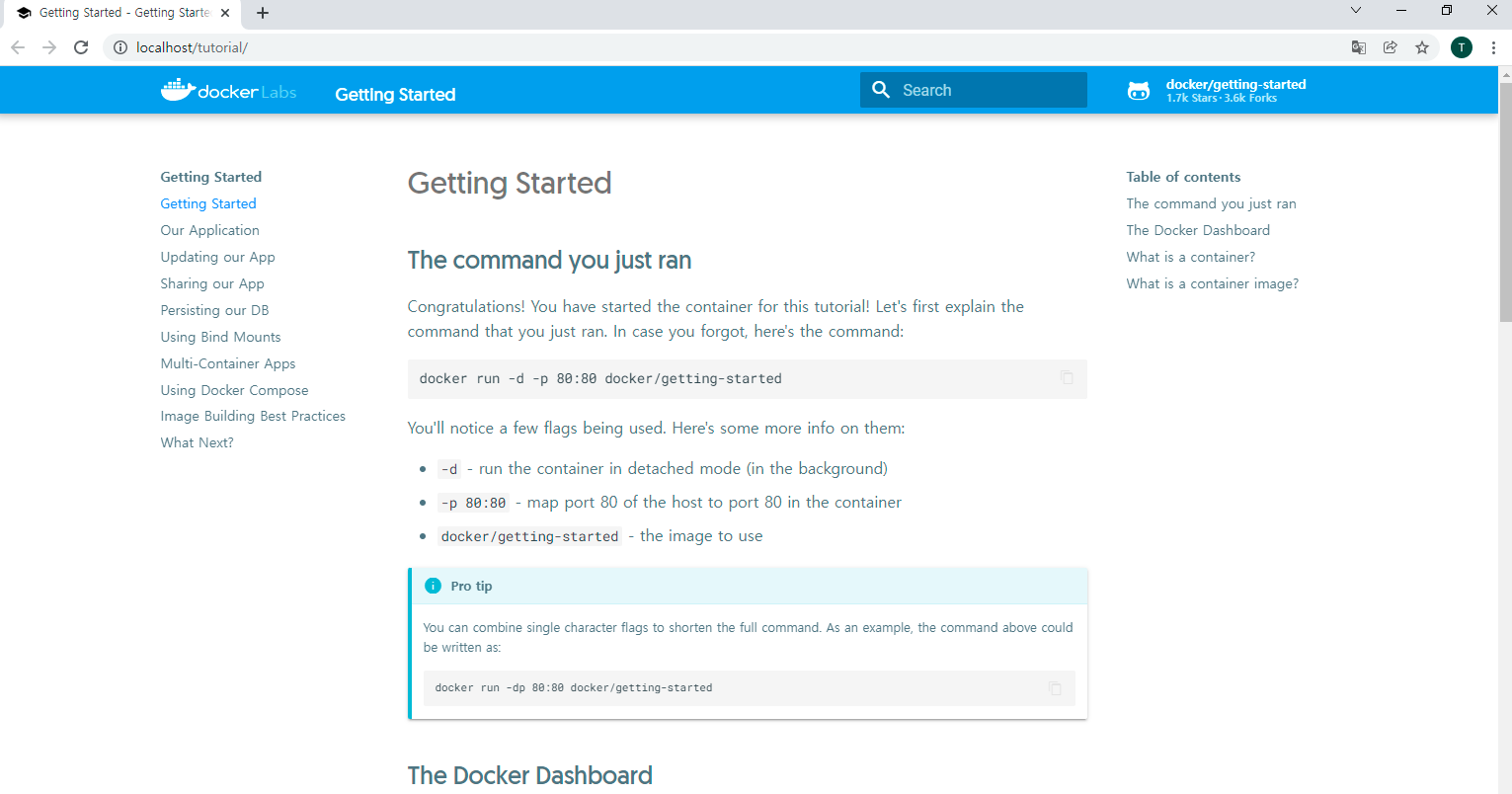This screenshot has width=1512, height=794.
Task: Jump to What is a container image?
Action: point(1213,283)
